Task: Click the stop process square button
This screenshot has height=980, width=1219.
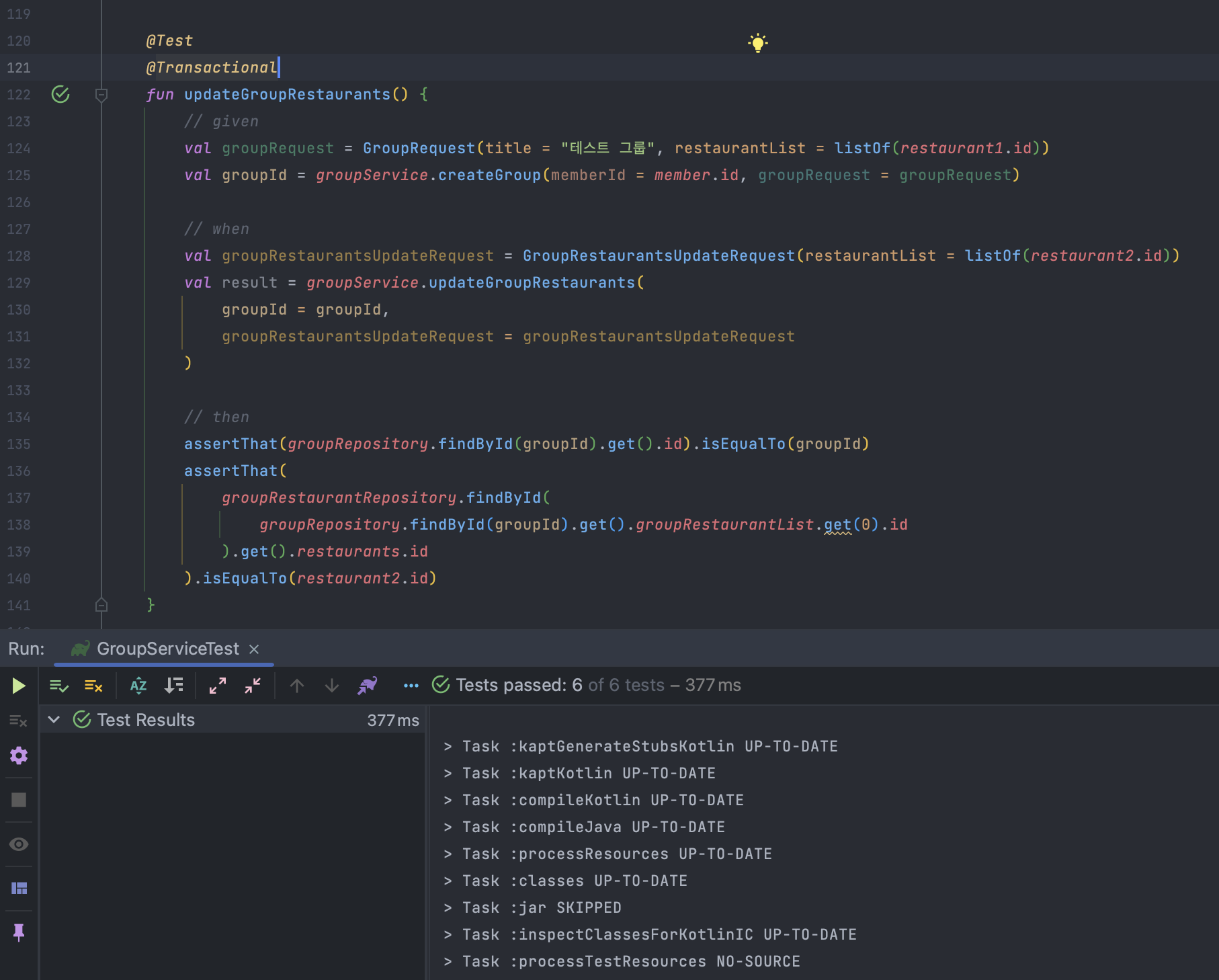Action: point(19,800)
